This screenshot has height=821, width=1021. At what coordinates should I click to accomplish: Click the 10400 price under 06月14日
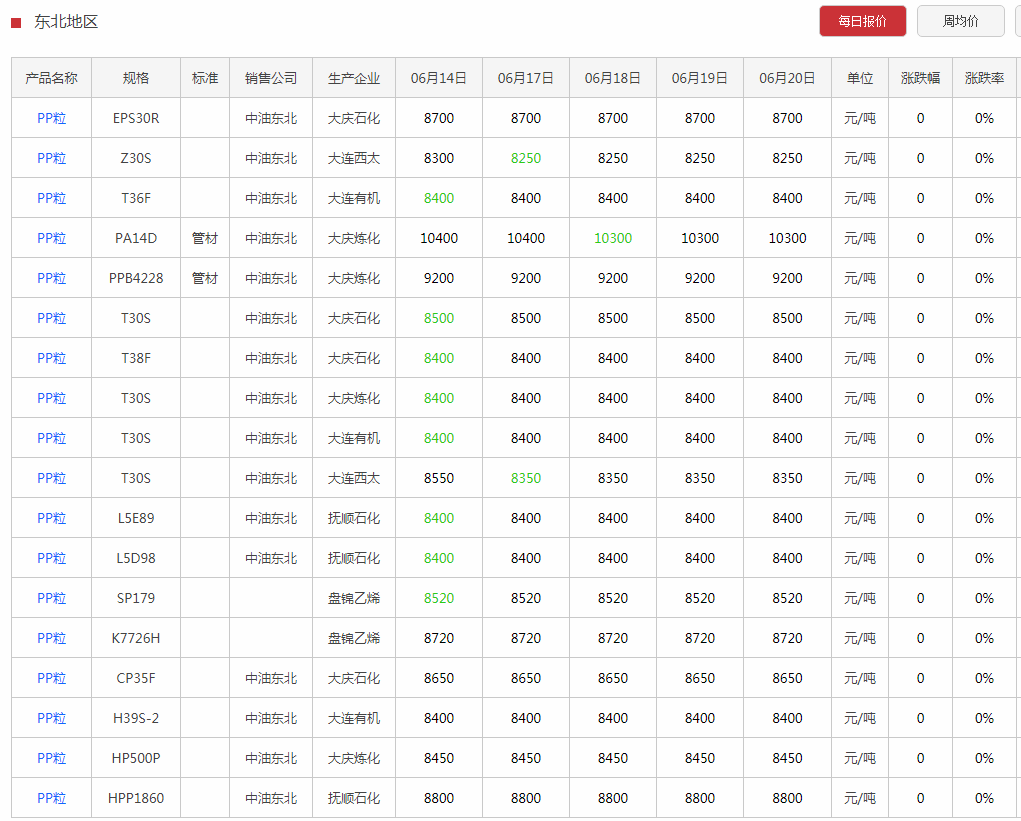tap(439, 238)
